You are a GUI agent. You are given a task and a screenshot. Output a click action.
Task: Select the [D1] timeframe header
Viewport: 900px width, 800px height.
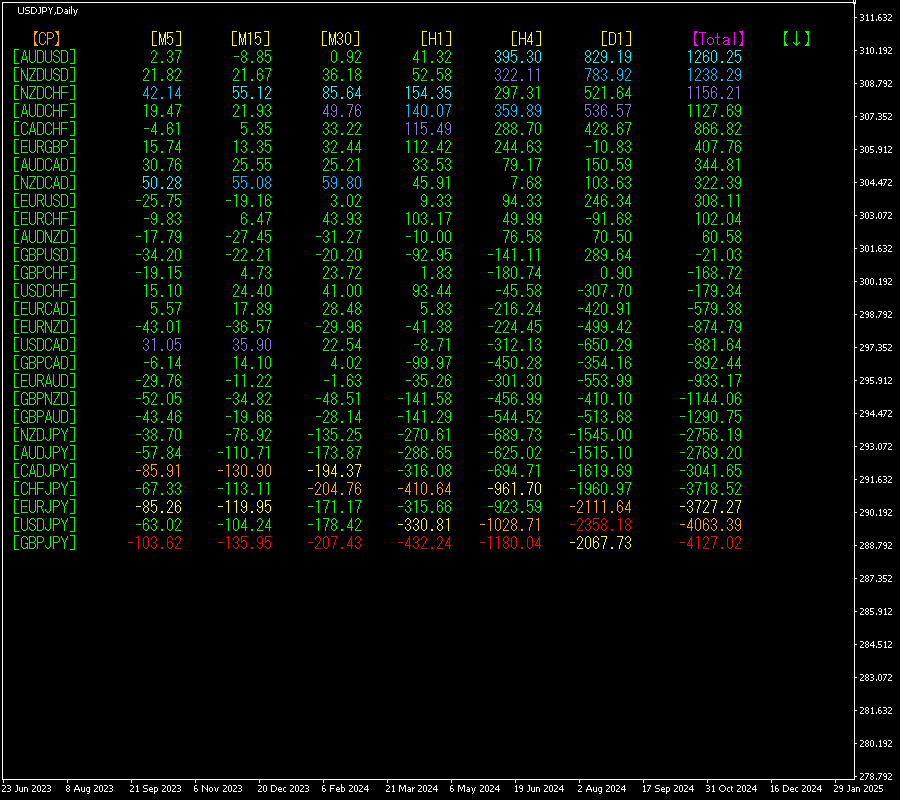pyautogui.click(x=616, y=39)
